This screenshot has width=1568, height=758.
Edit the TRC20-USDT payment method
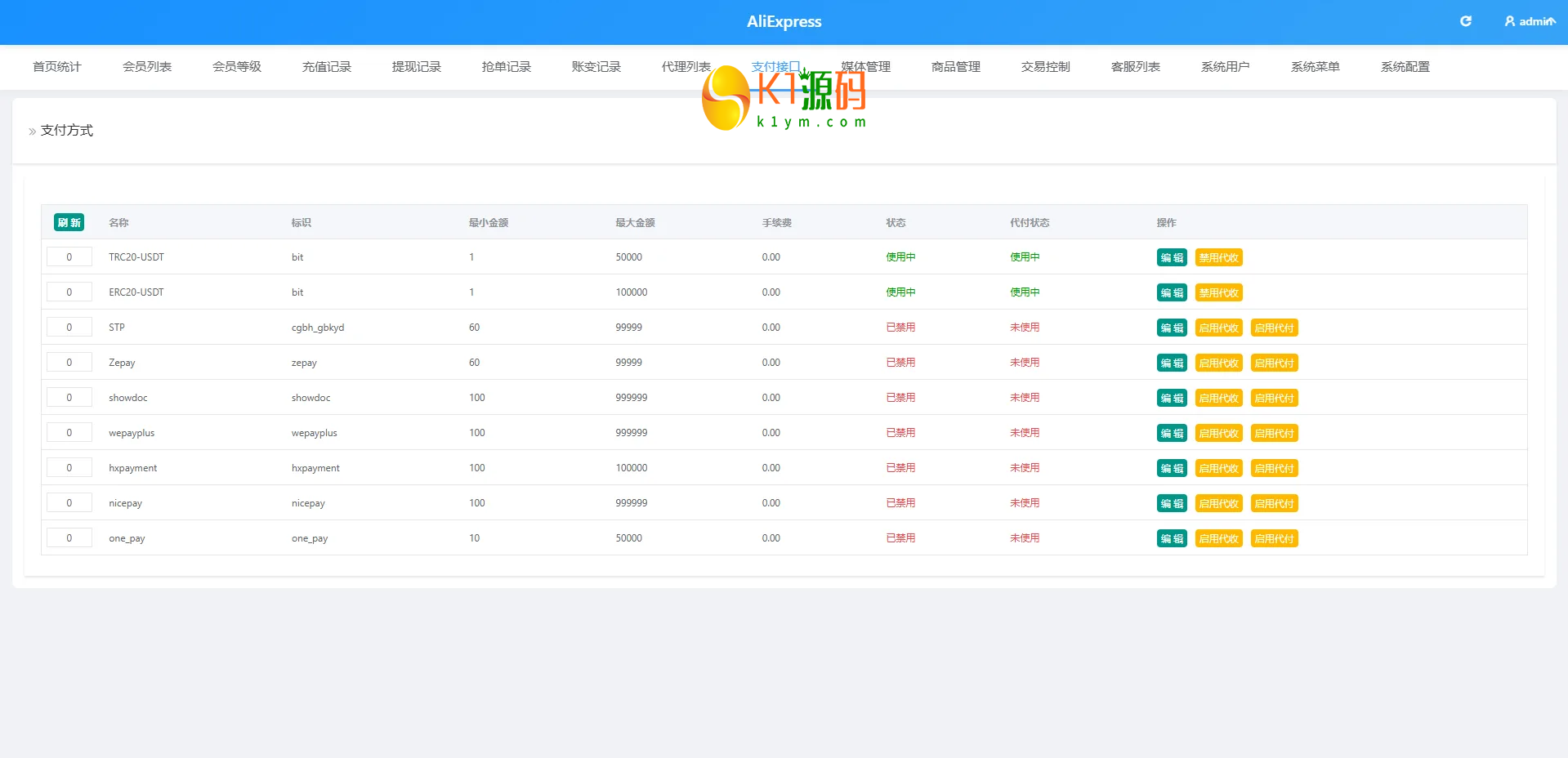click(x=1172, y=257)
